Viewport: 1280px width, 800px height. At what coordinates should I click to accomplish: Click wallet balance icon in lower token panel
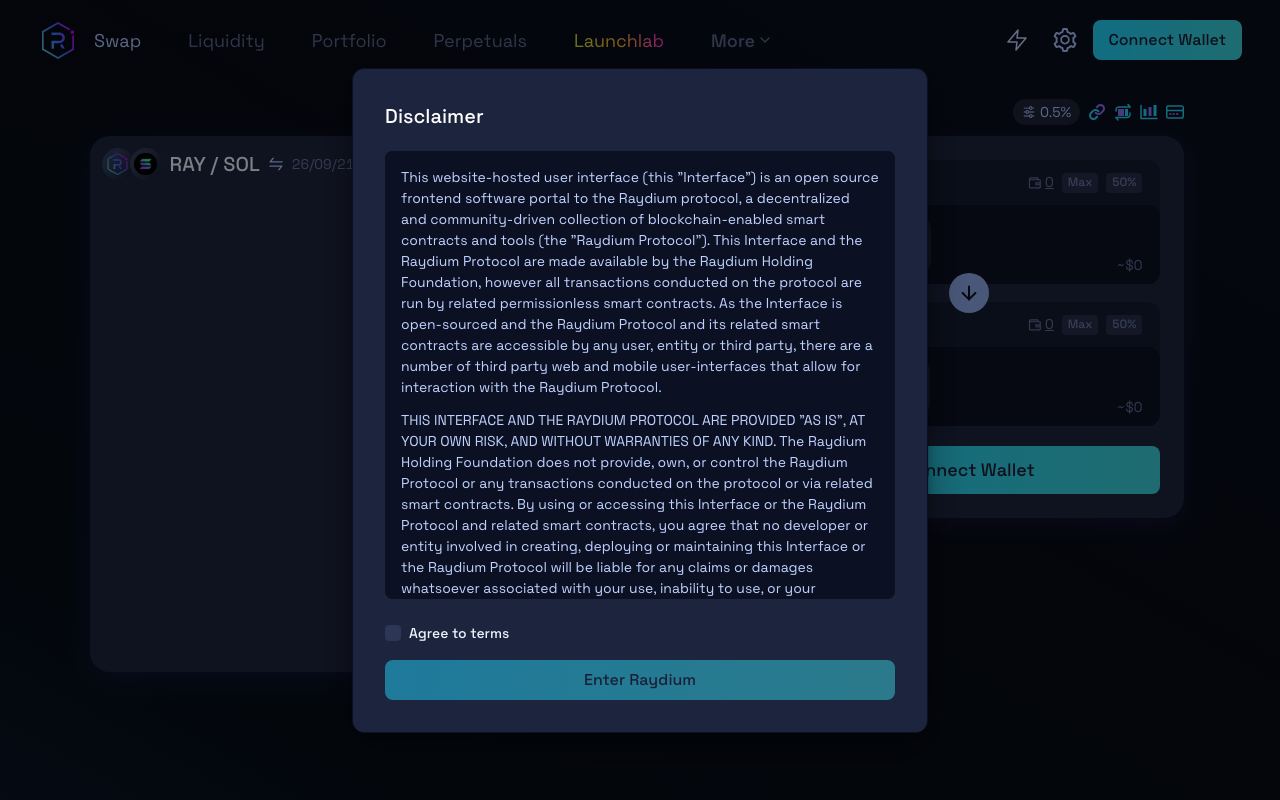pyautogui.click(x=1035, y=325)
